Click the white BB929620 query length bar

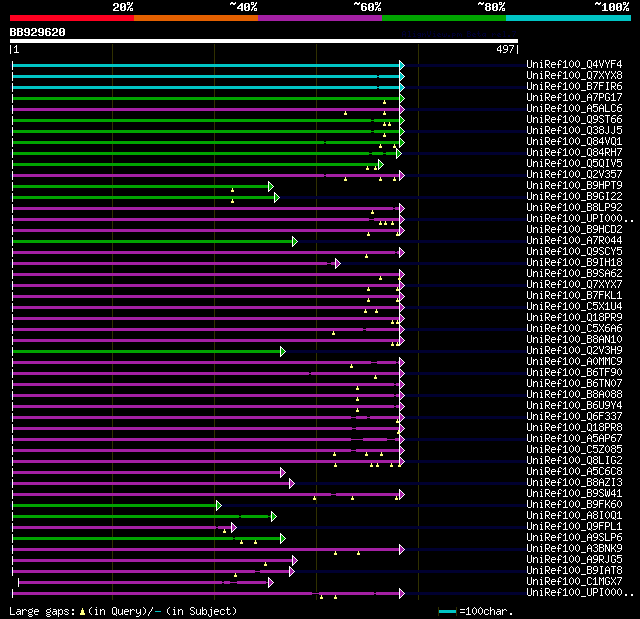264,41
